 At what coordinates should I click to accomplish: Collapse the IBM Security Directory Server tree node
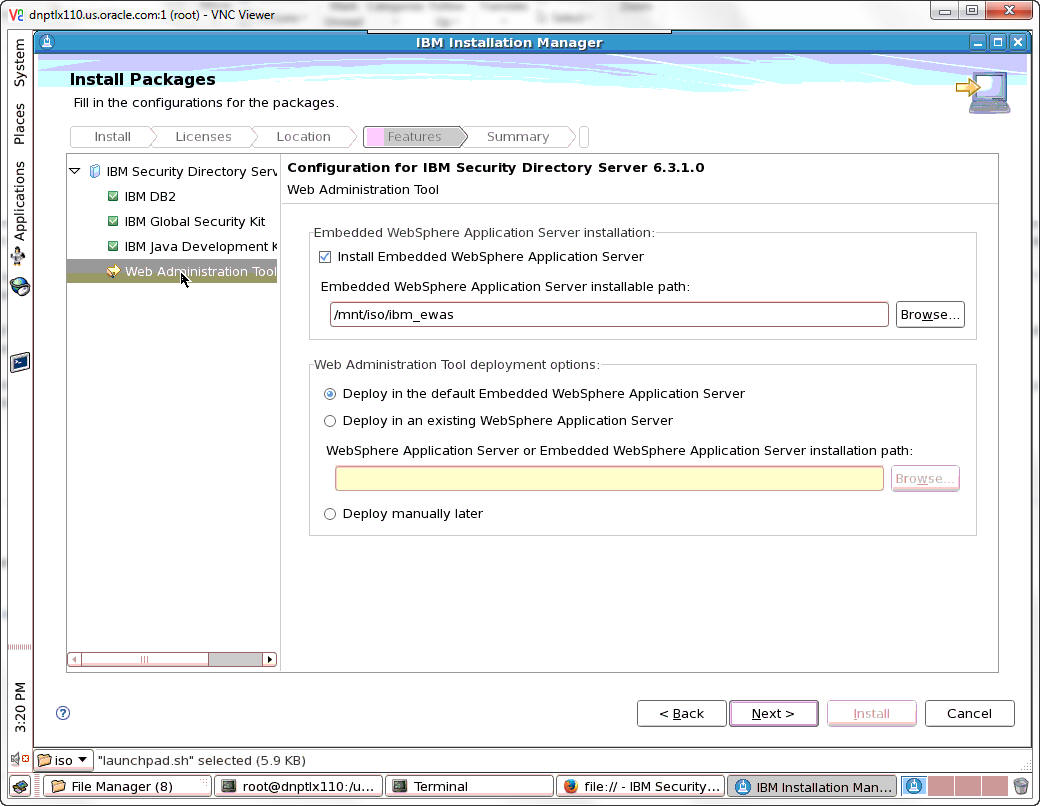coord(75,171)
